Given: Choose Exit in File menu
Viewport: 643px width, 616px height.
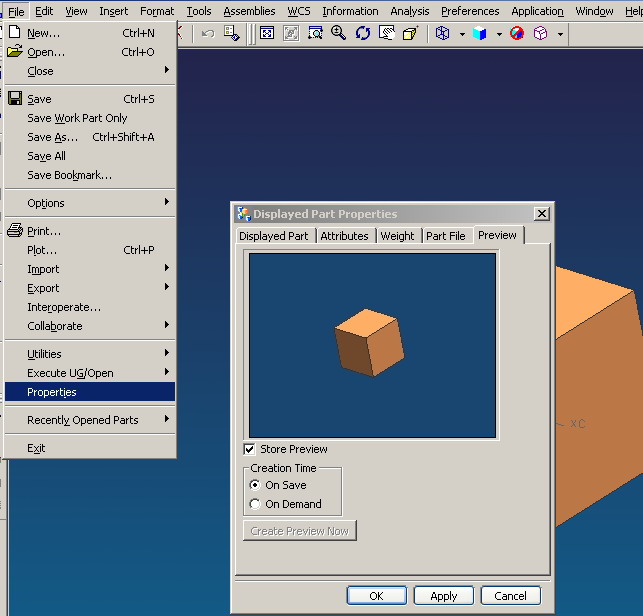Looking at the screenshot, I should 90,448.
